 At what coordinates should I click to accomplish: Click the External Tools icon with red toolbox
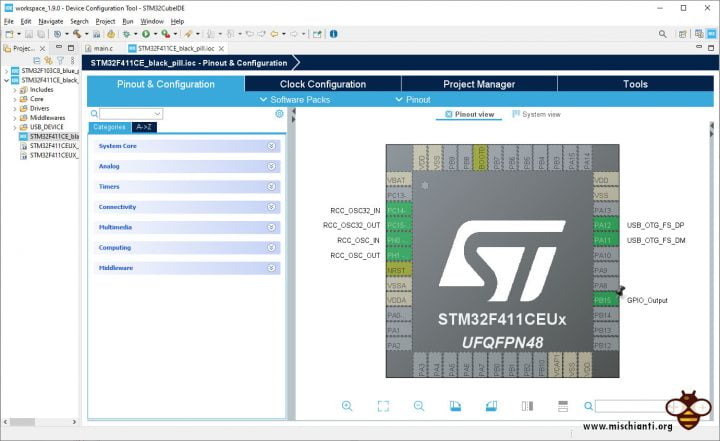tap(166, 34)
